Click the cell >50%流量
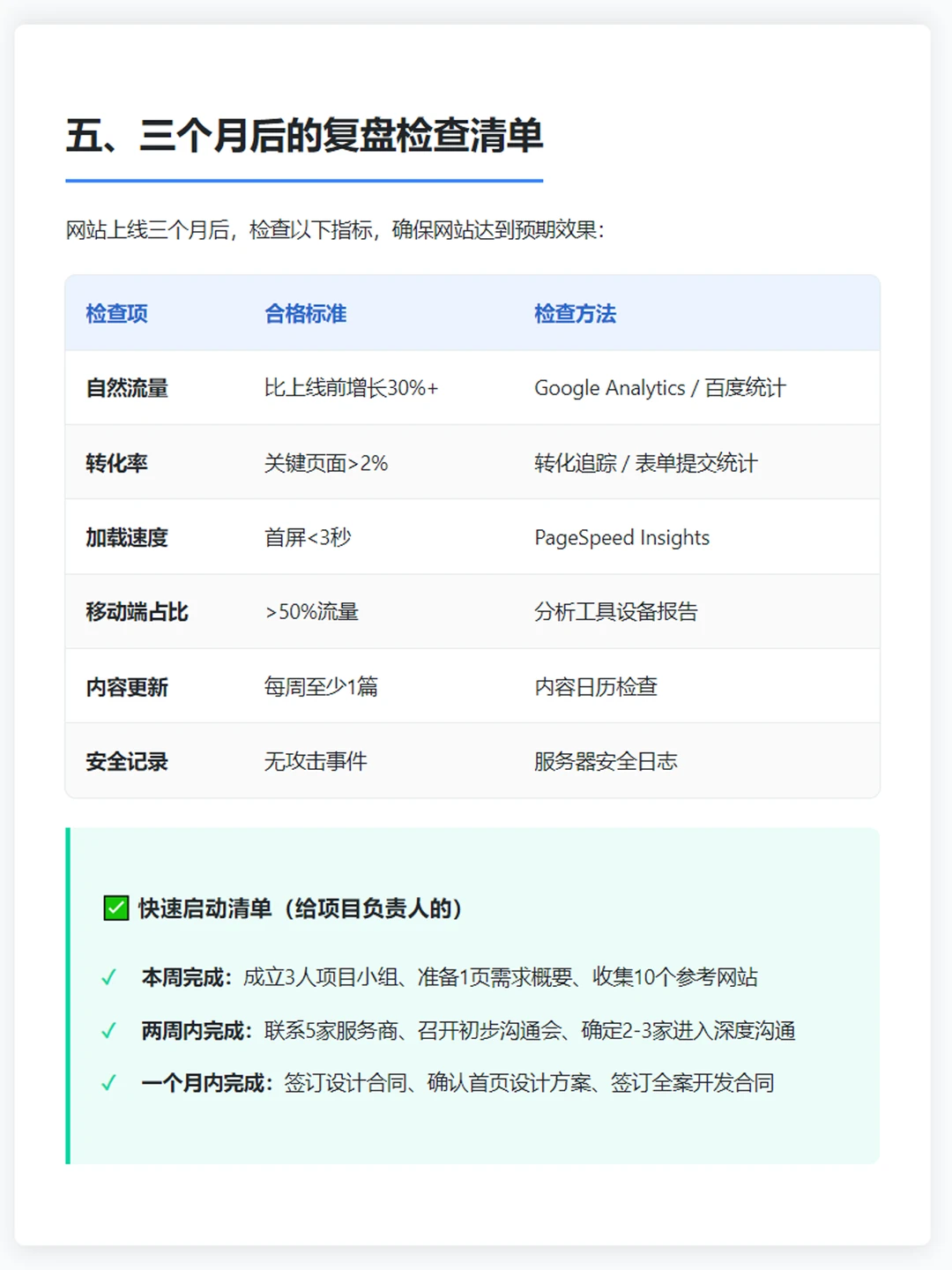952x1270 pixels. 312,612
